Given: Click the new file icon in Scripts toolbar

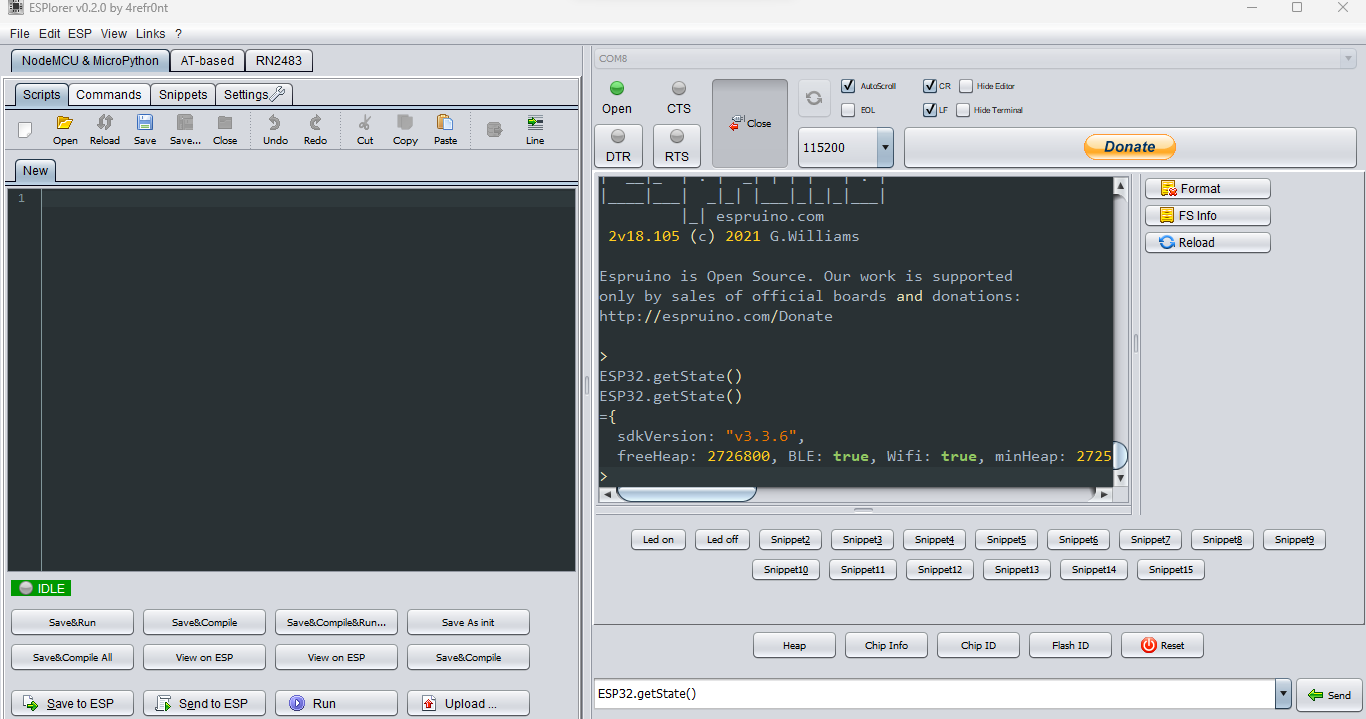Looking at the screenshot, I should 26,129.
